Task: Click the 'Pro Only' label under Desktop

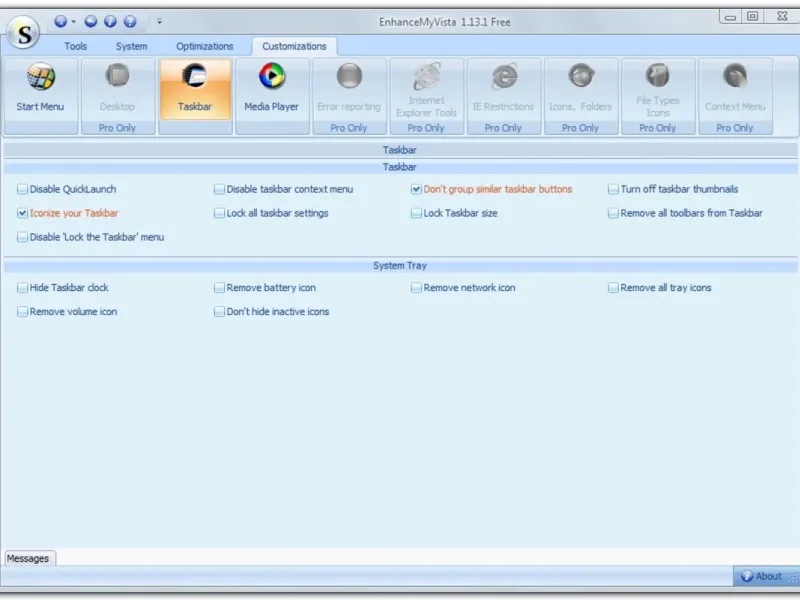Action: tap(117, 128)
